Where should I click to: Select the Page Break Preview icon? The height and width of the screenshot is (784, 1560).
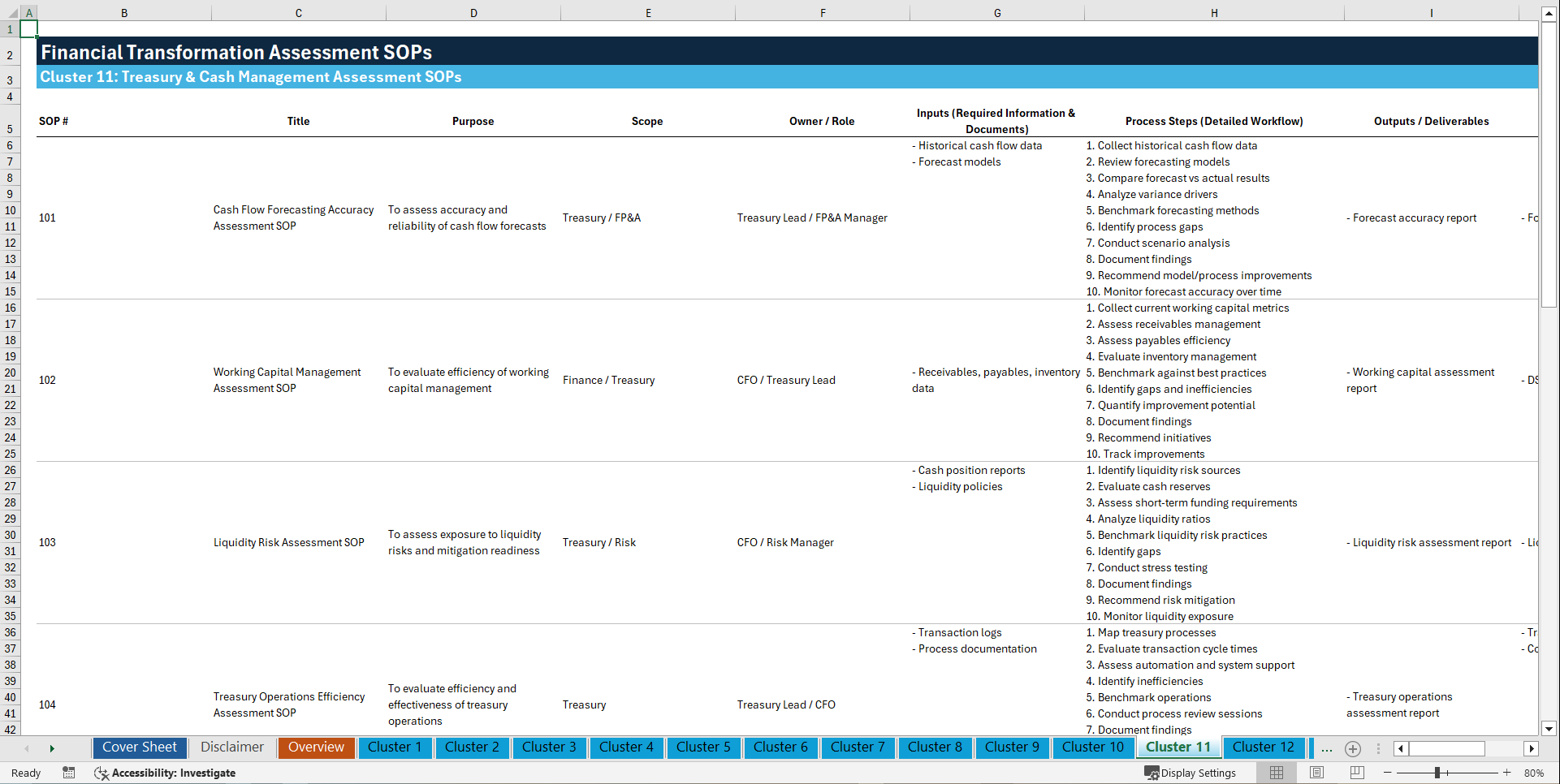tap(1357, 773)
